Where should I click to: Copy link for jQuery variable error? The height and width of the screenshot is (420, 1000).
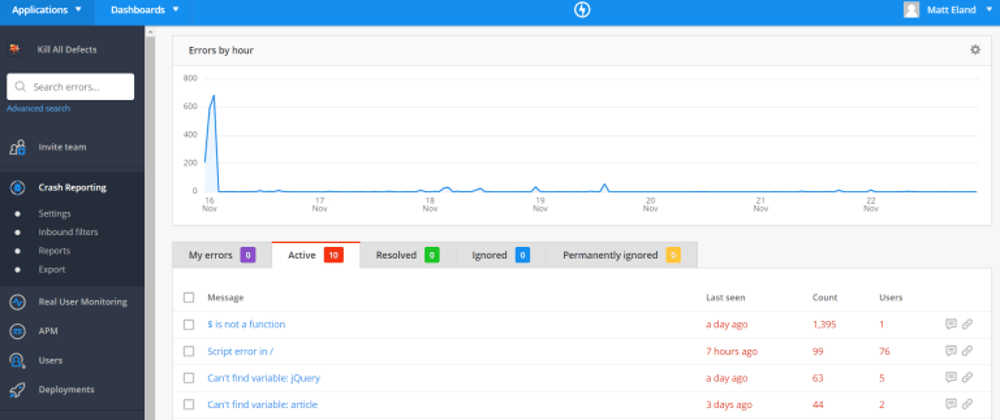point(967,377)
